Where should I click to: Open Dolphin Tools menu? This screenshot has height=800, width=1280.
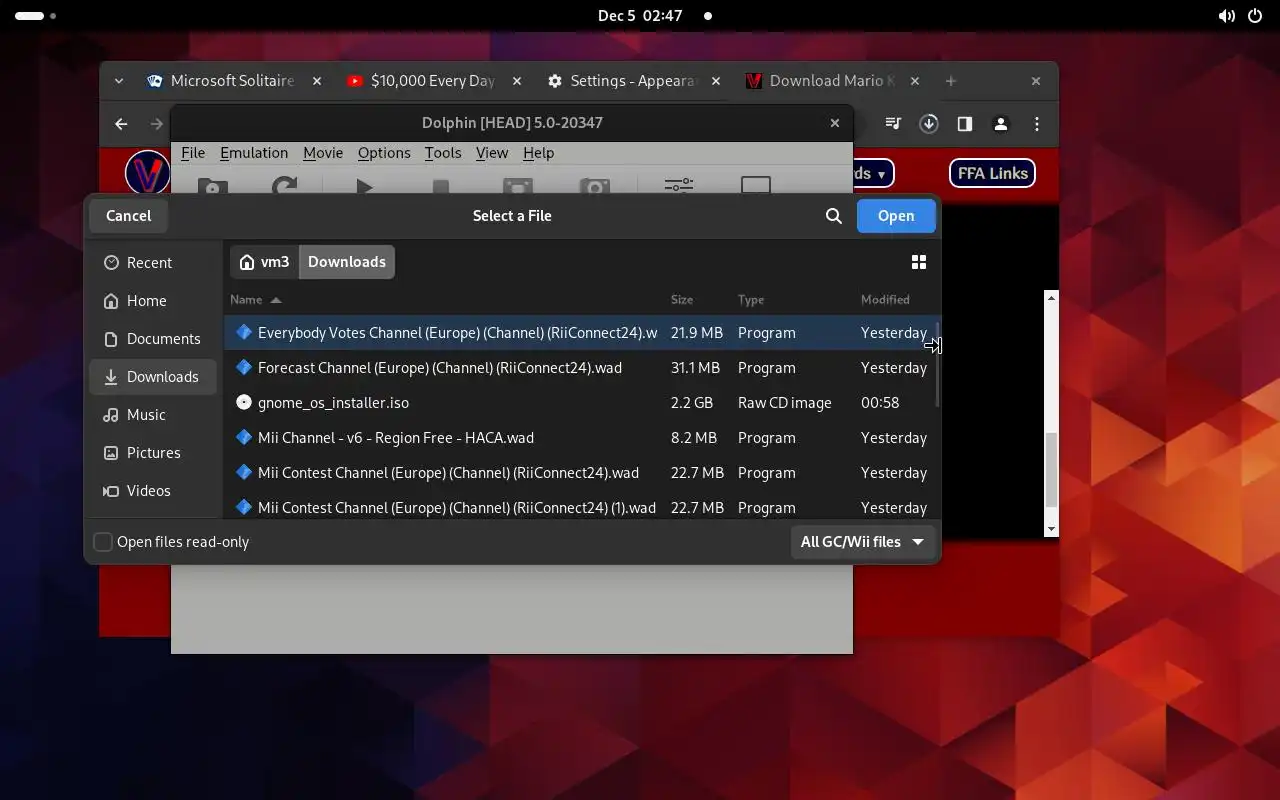point(443,153)
